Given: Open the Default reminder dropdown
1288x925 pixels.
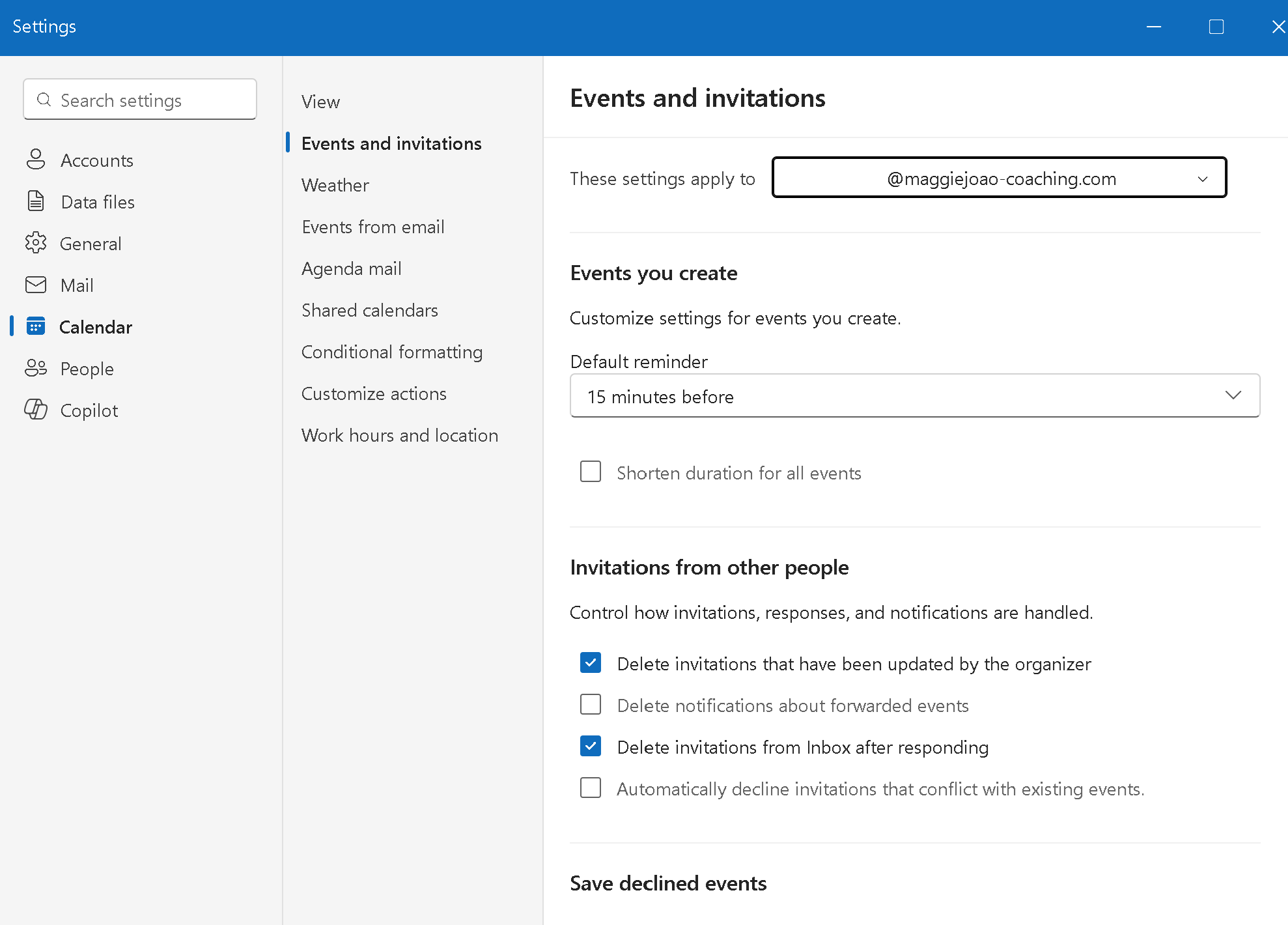Looking at the screenshot, I should tap(915, 395).
